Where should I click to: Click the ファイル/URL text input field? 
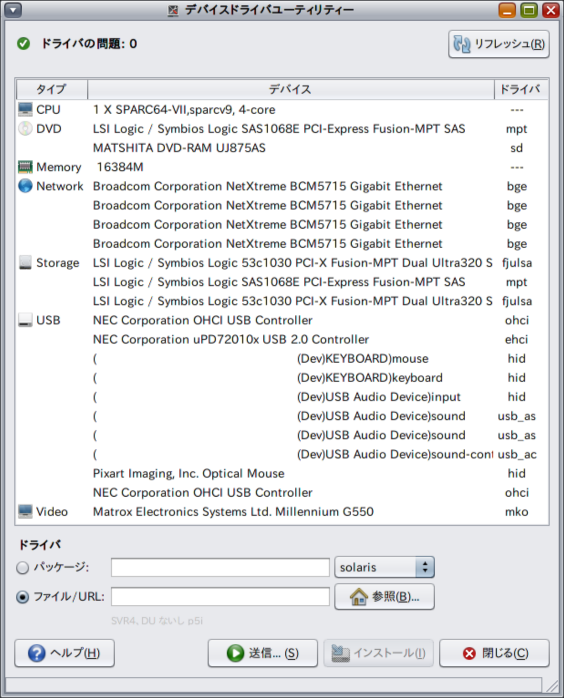coord(220,597)
